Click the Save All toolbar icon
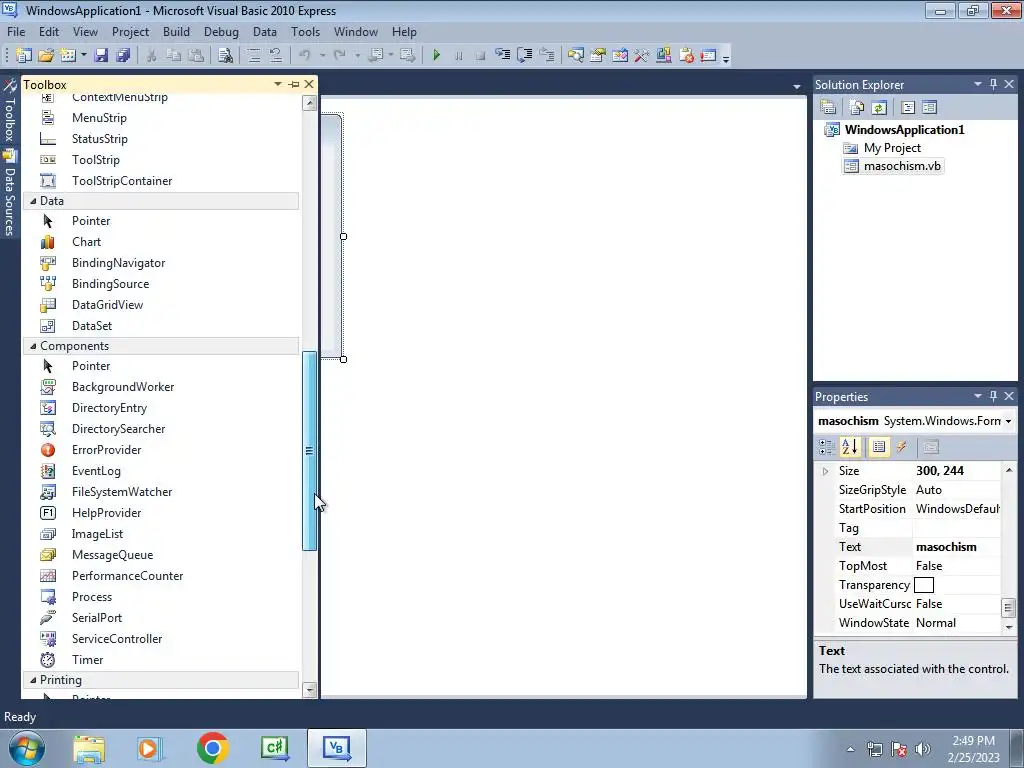 (x=123, y=56)
